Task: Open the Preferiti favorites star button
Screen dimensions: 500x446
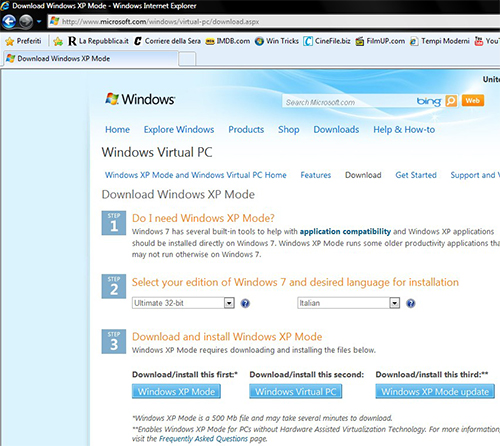Action: tap(23, 41)
